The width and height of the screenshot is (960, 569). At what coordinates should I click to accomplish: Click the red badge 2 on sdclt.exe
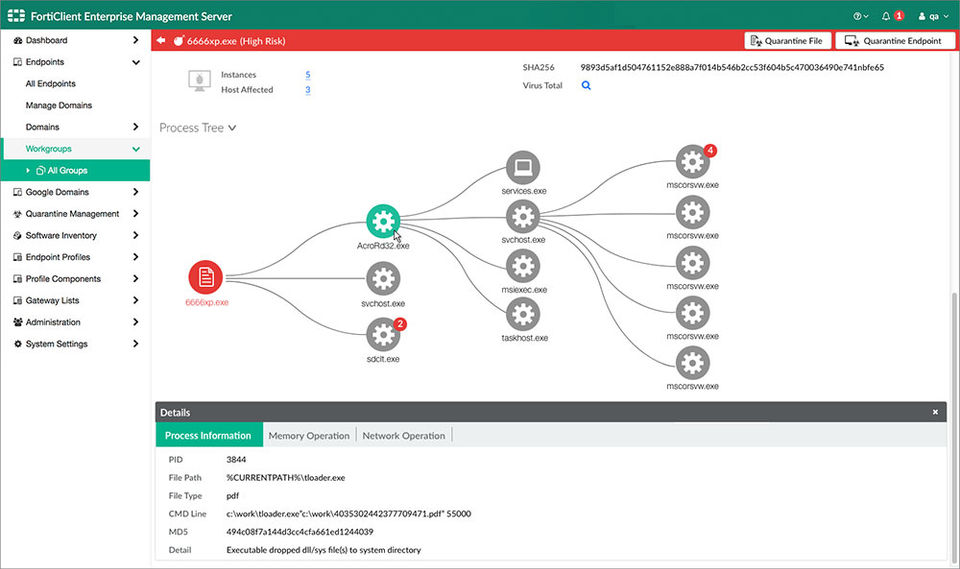point(400,324)
